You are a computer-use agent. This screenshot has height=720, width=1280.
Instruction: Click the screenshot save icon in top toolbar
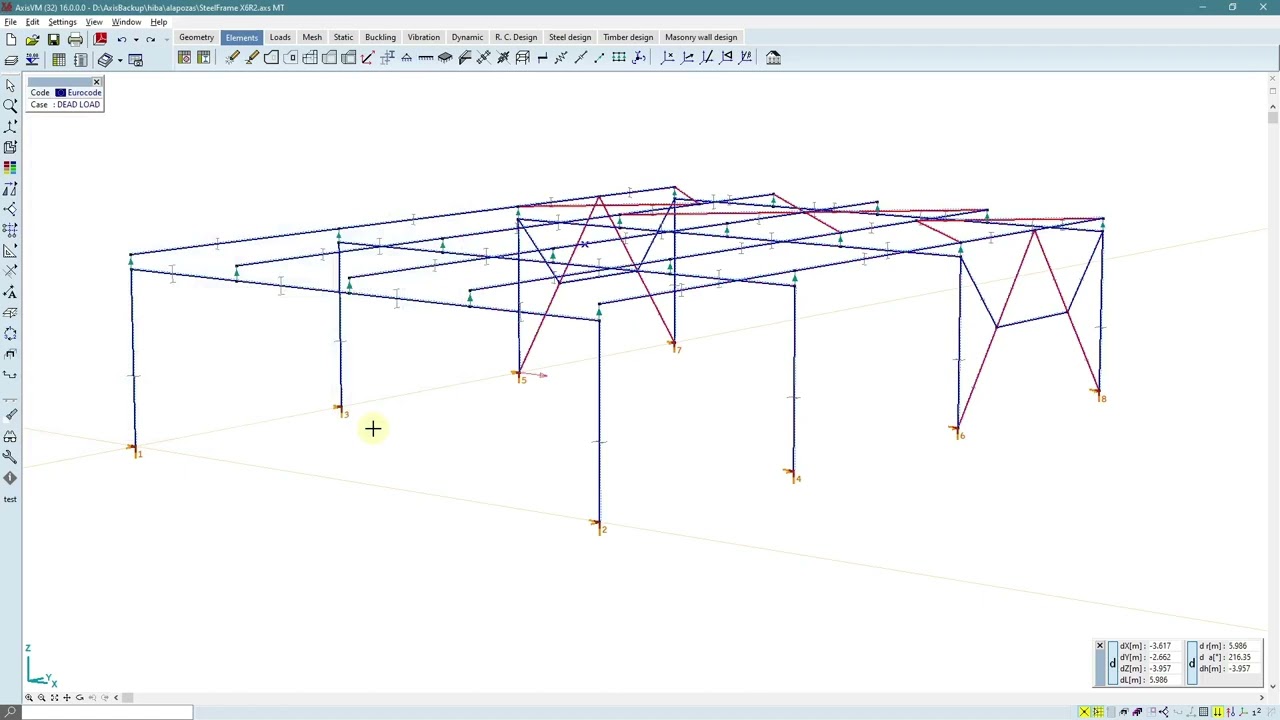click(x=136, y=60)
